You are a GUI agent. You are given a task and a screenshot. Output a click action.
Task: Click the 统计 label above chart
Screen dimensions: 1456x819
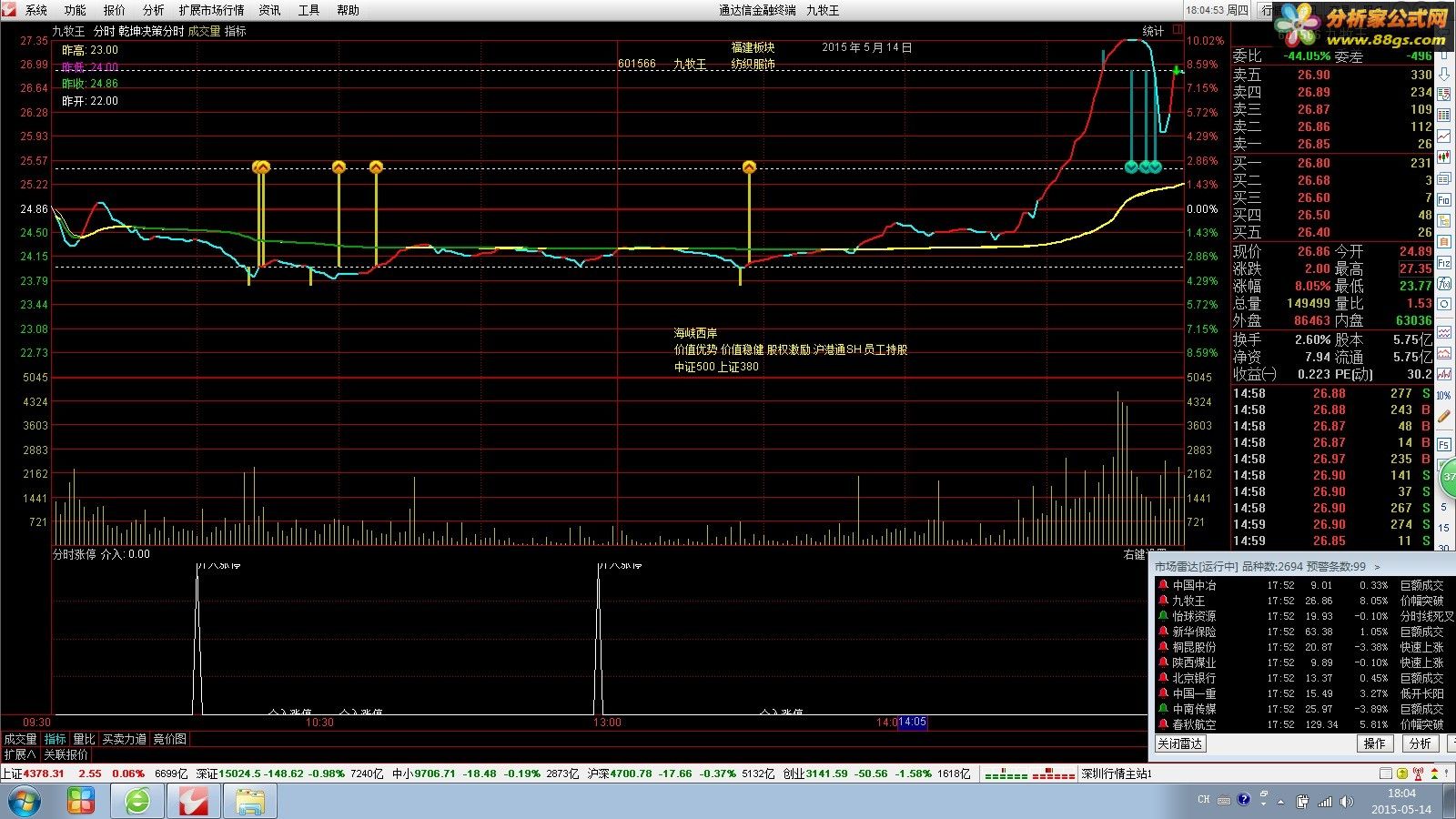tap(1153, 31)
